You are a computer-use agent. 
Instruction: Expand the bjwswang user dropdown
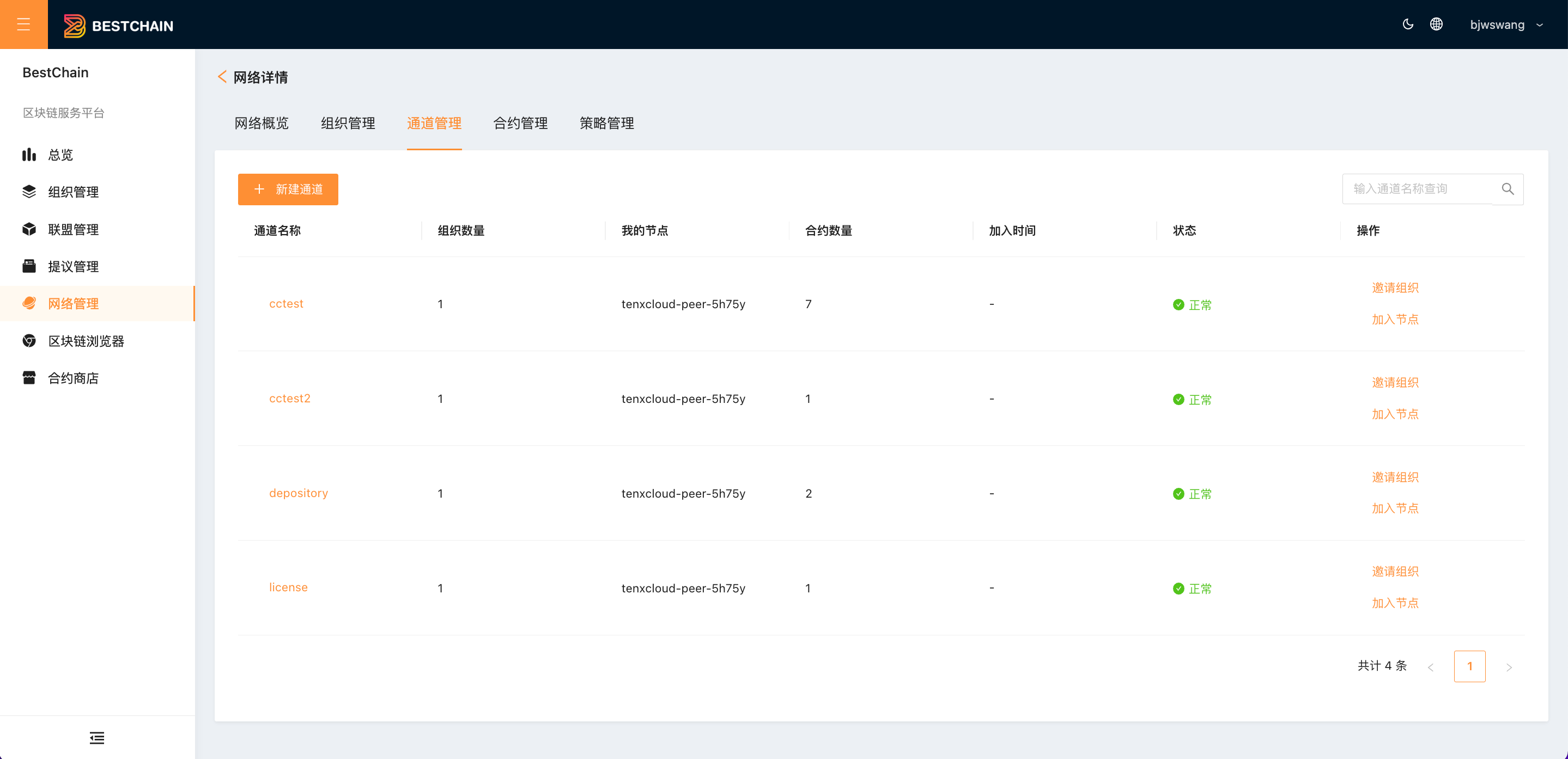tap(1506, 25)
